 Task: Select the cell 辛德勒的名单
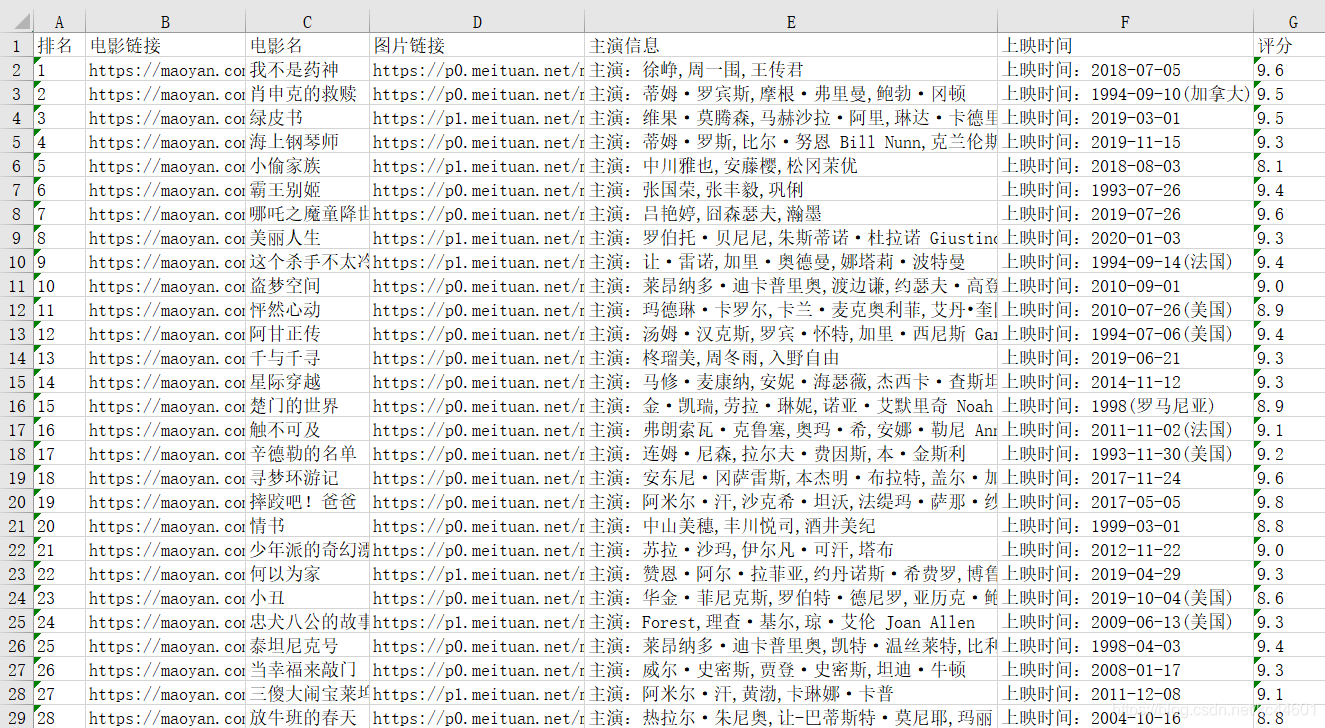pyautogui.click(x=307, y=454)
